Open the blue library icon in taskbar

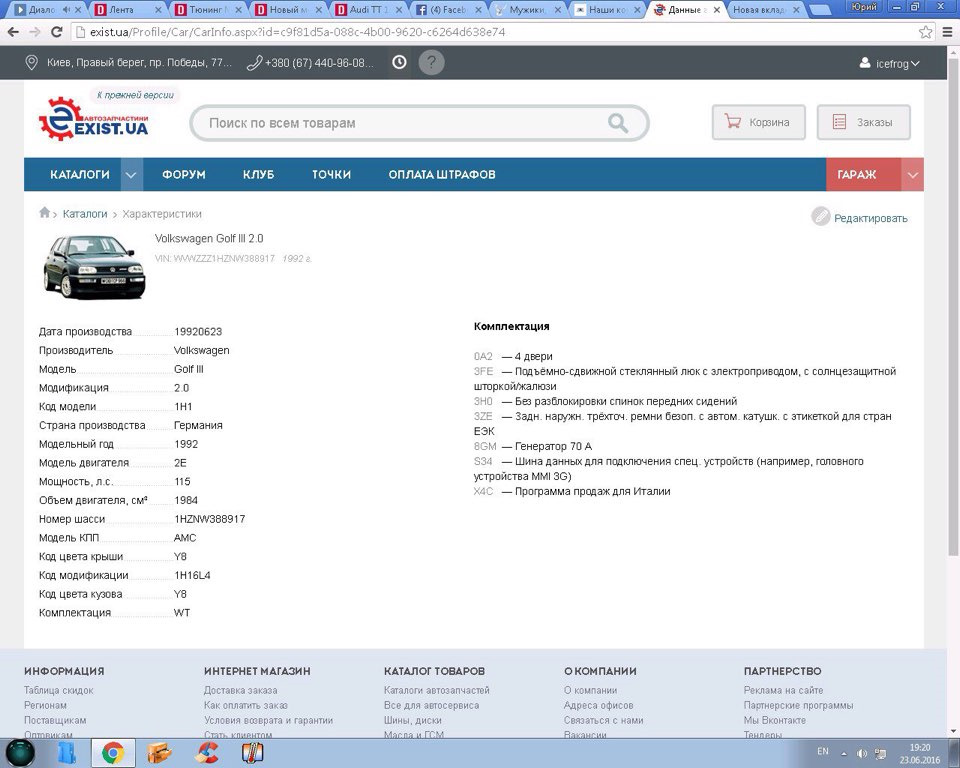tap(67, 753)
